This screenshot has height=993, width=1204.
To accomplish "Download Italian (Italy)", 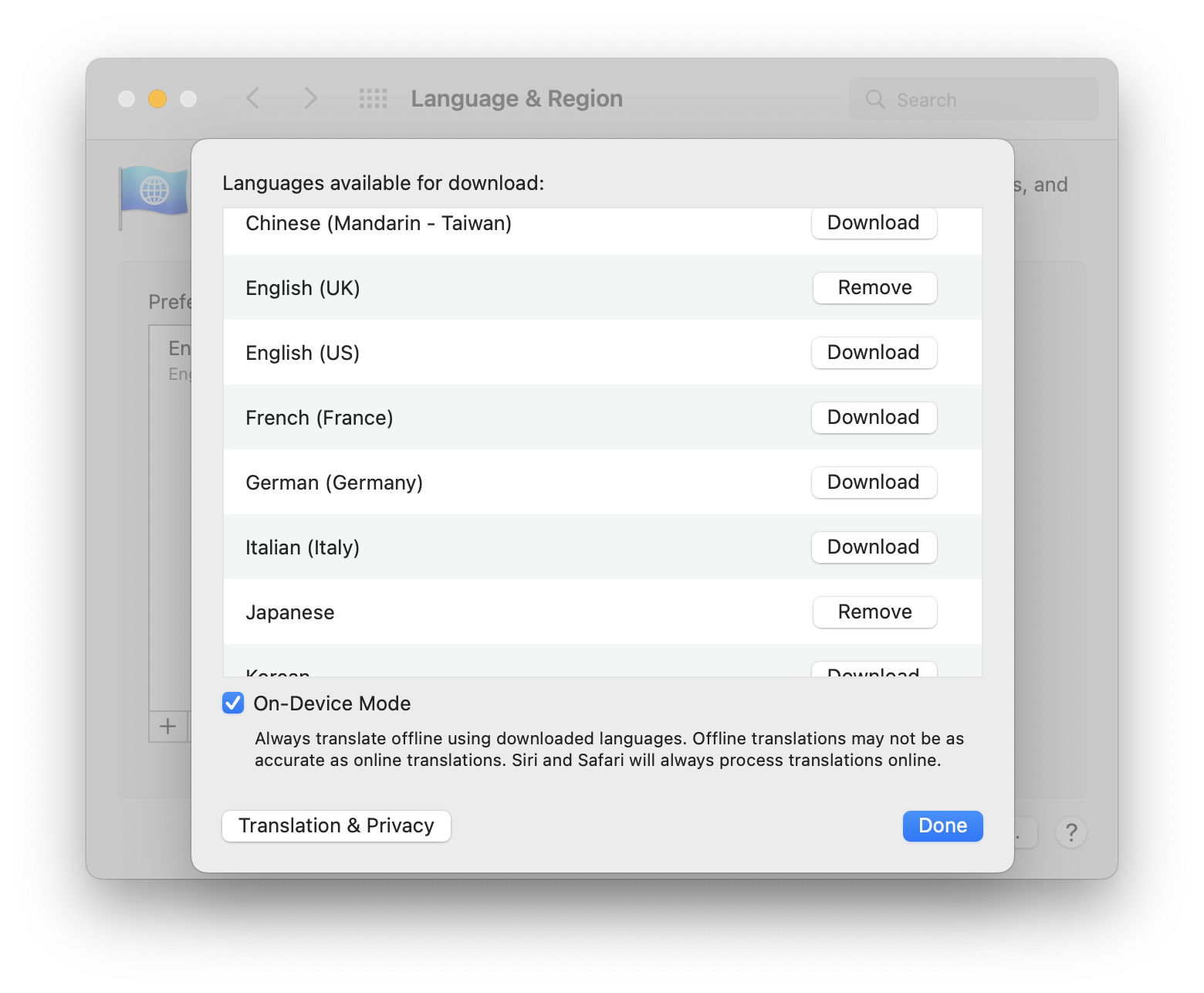I will [x=873, y=547].
